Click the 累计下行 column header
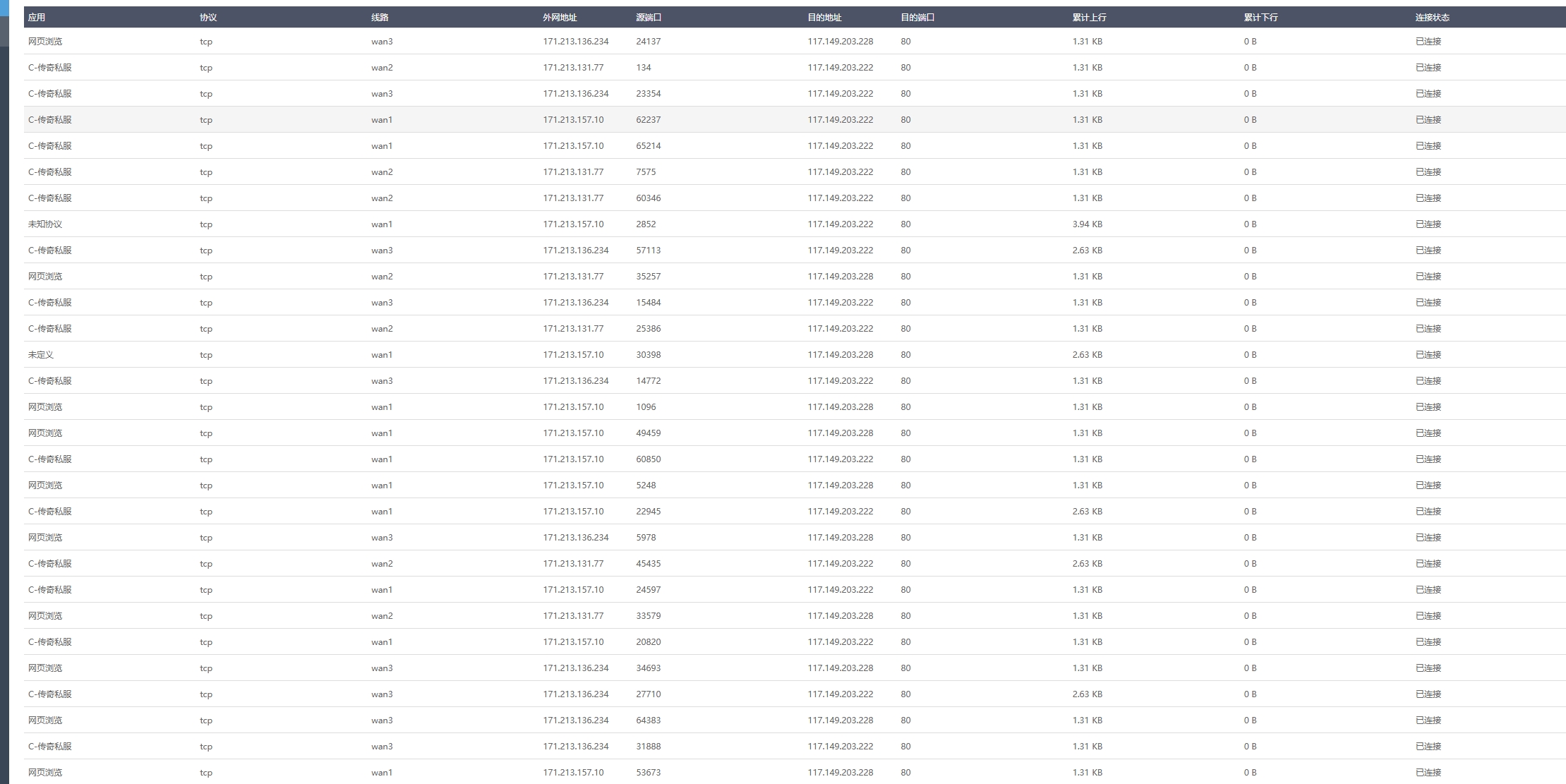This screenshot has height=784, width=1566. click(1260, 18)
